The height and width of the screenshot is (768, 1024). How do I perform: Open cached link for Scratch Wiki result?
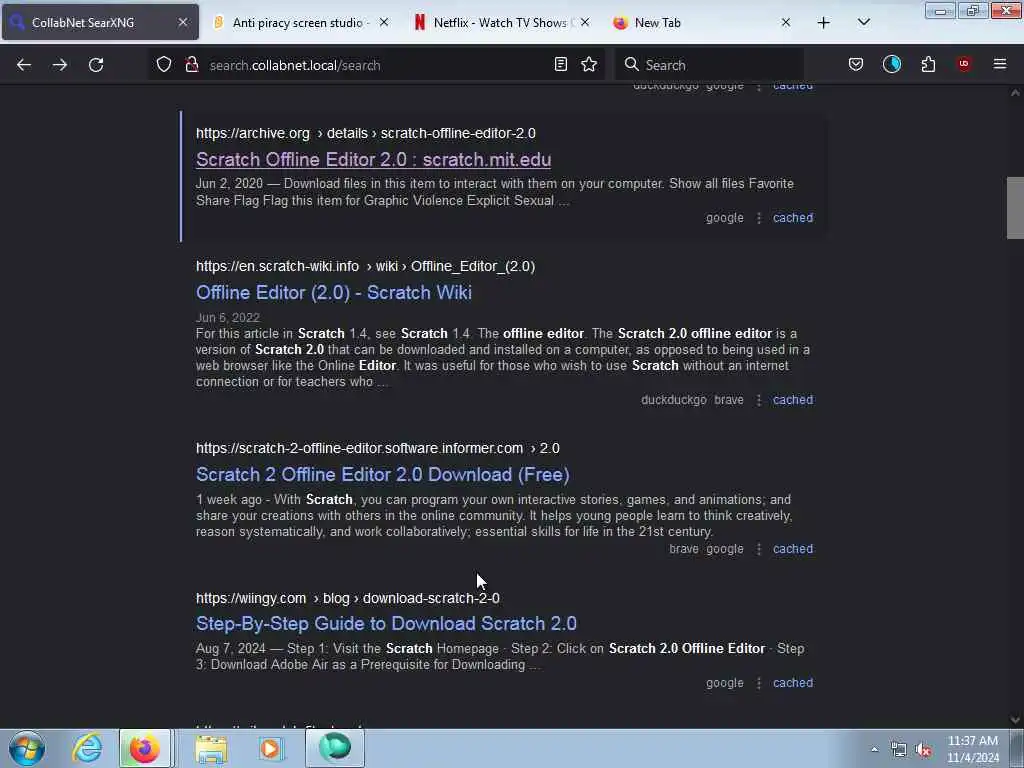pyautogui.click(x=793, y=400)
